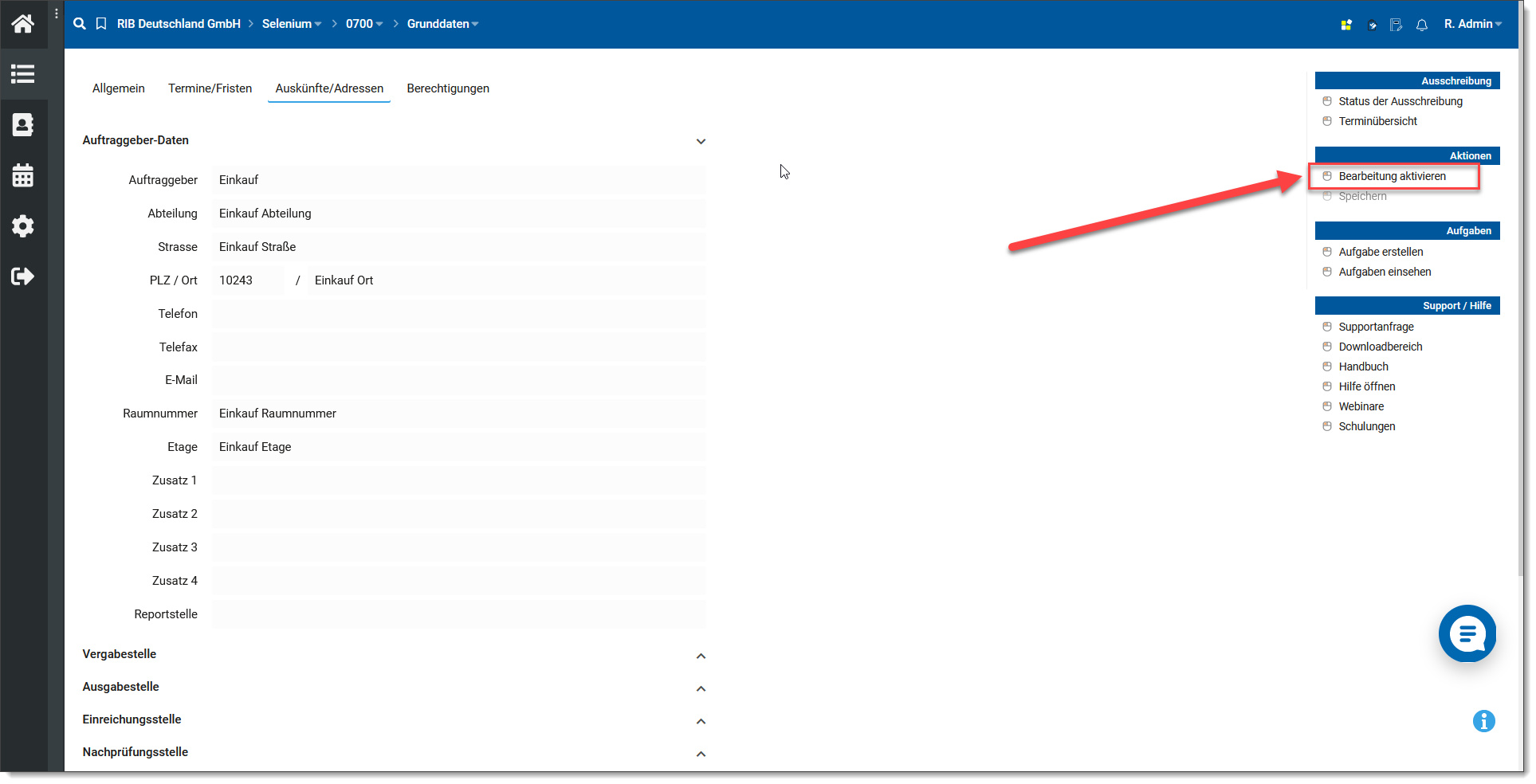Open Webinare link
The width and height of the screenshot is (1536, 784).
coord(1361,406)
